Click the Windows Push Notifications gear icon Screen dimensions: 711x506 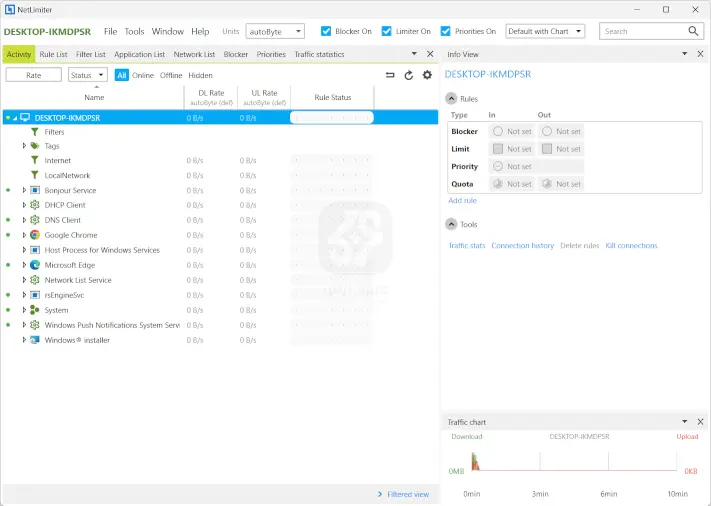(35, 325)
